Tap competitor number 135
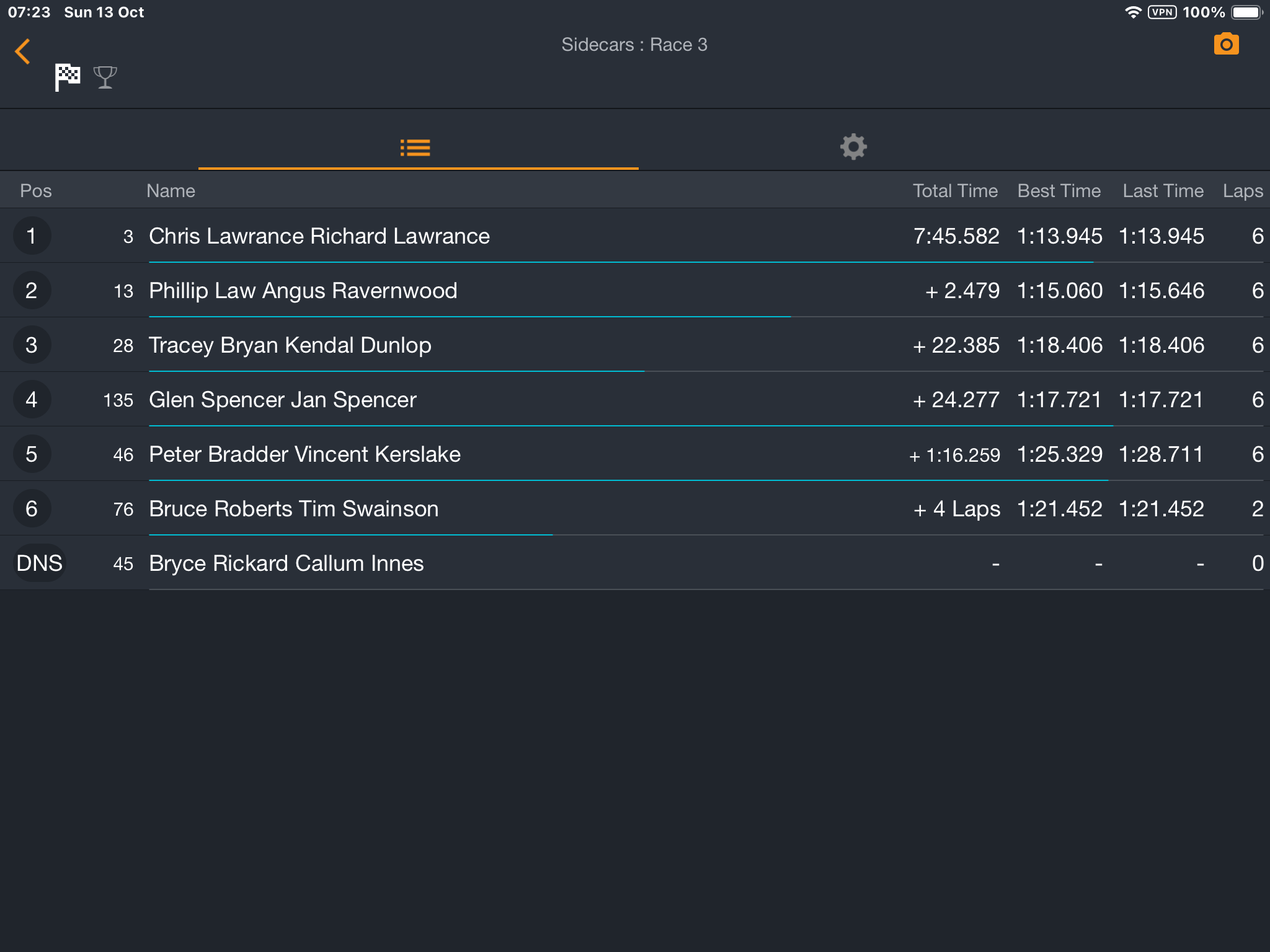Viewport: 1270px width, 952px height. tap(118, 400)
